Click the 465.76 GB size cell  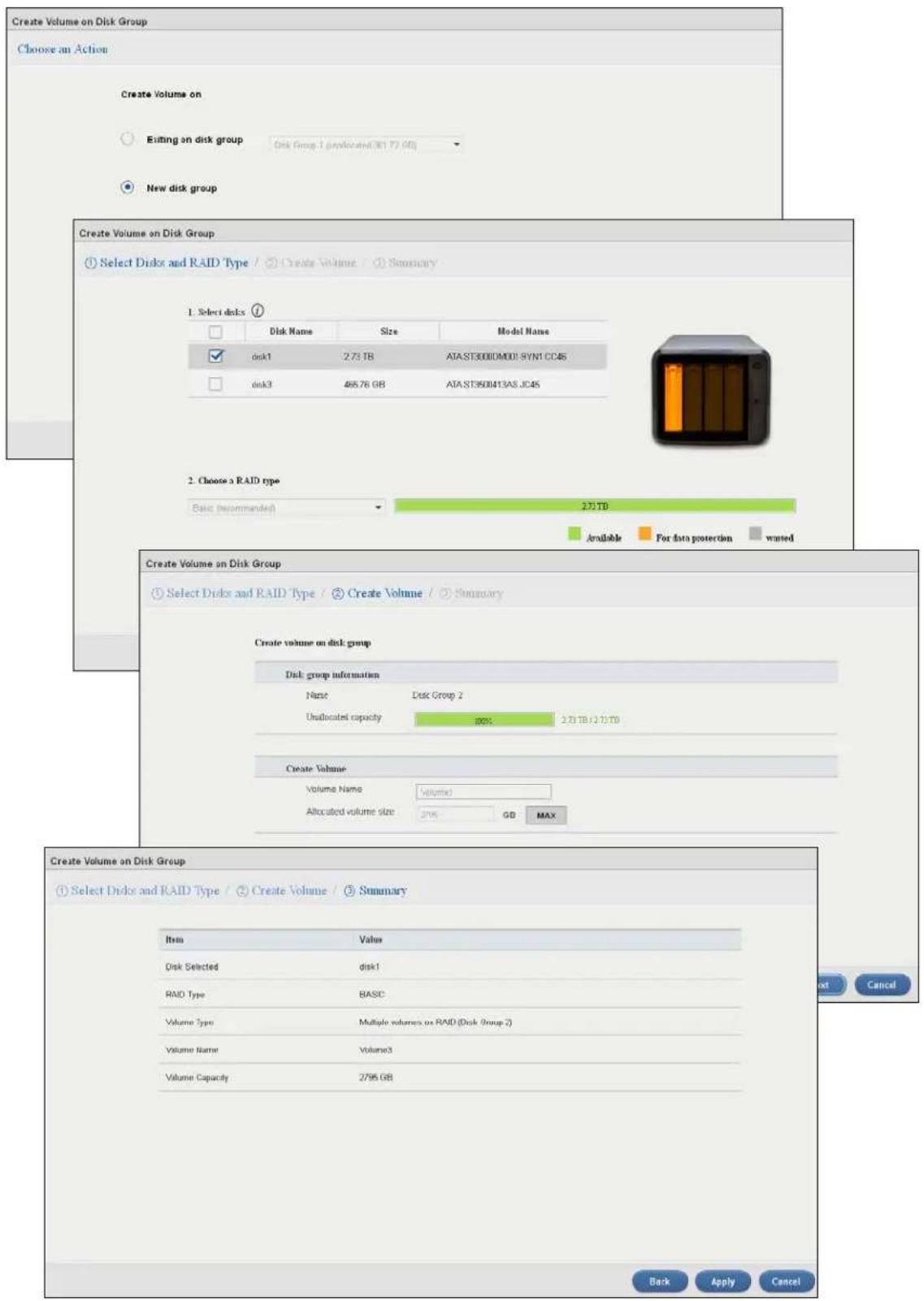364,384
